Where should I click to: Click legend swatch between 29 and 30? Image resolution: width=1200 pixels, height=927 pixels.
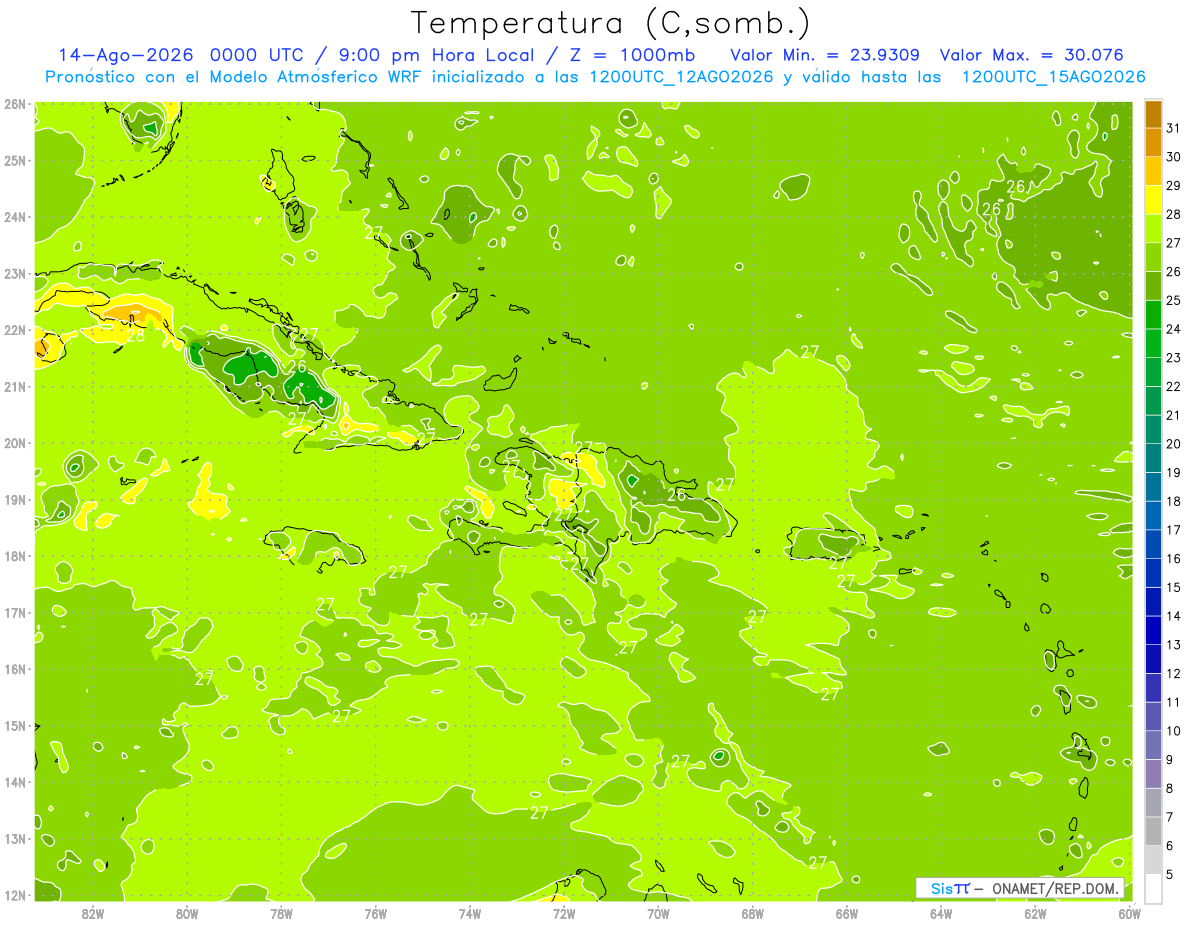[1153, 171]
